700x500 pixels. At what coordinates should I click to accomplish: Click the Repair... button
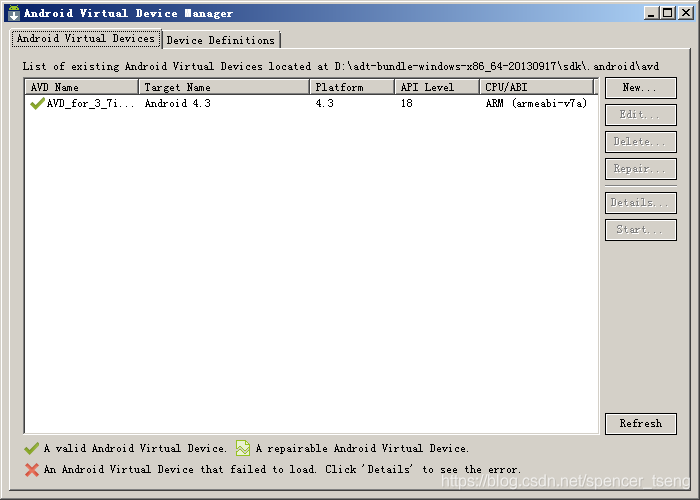[x=641, y=169]
